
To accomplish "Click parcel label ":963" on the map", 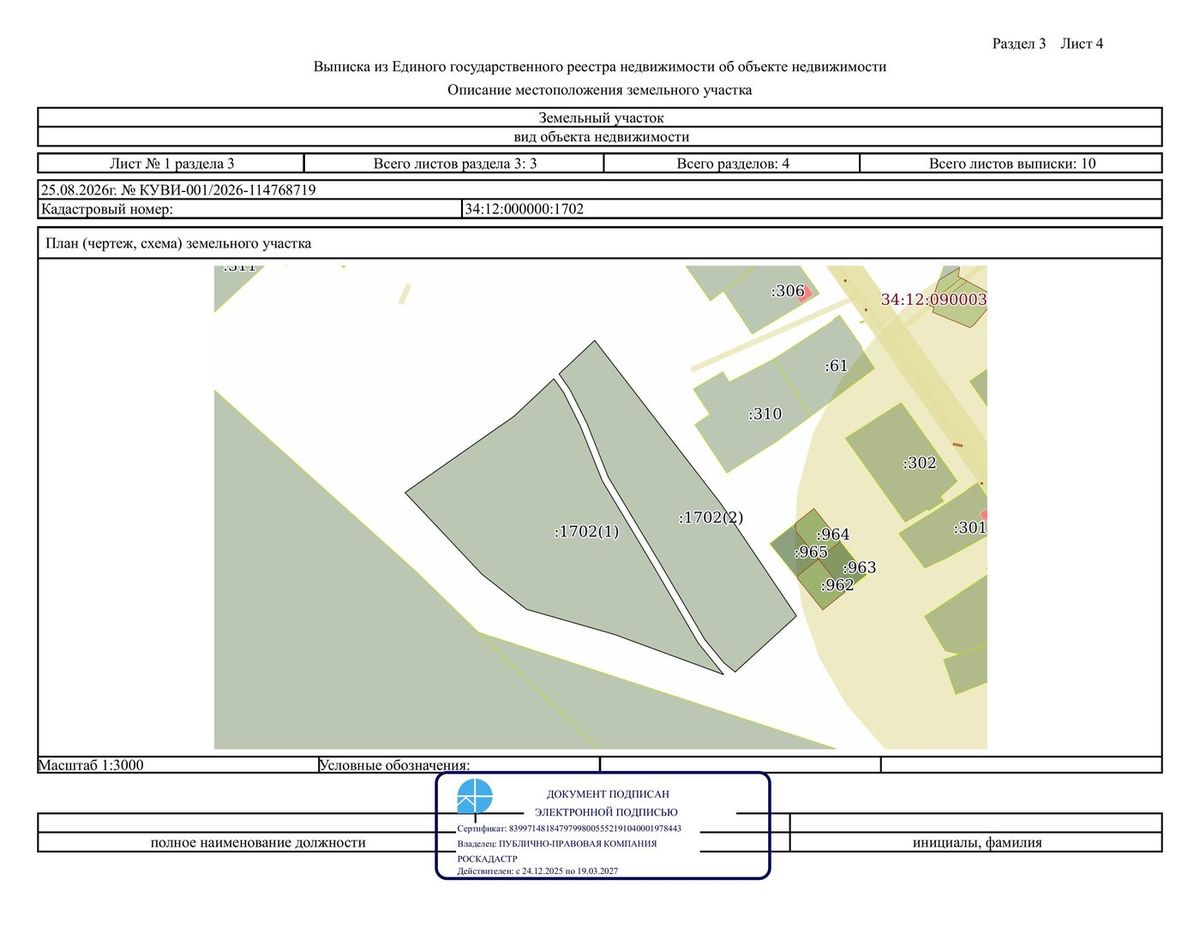I will 859,568.
